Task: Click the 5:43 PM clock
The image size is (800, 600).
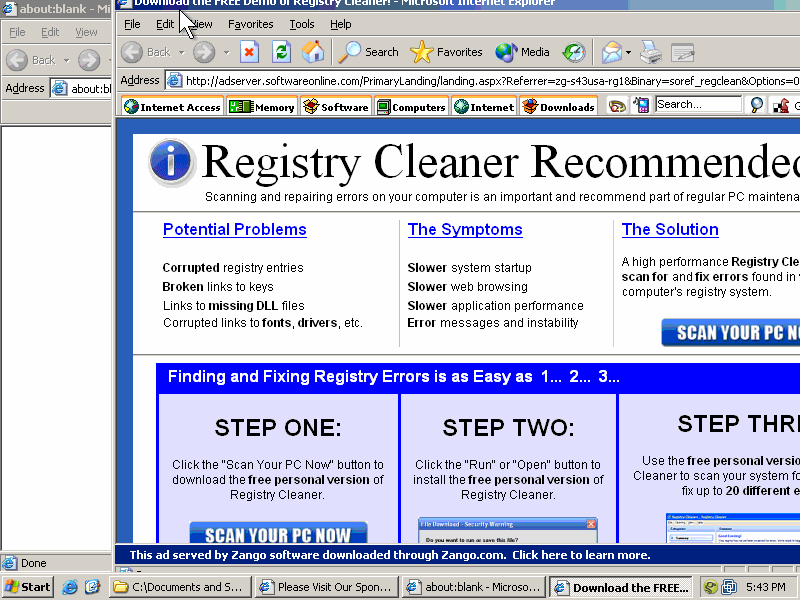Action: (x=765, y=587)
